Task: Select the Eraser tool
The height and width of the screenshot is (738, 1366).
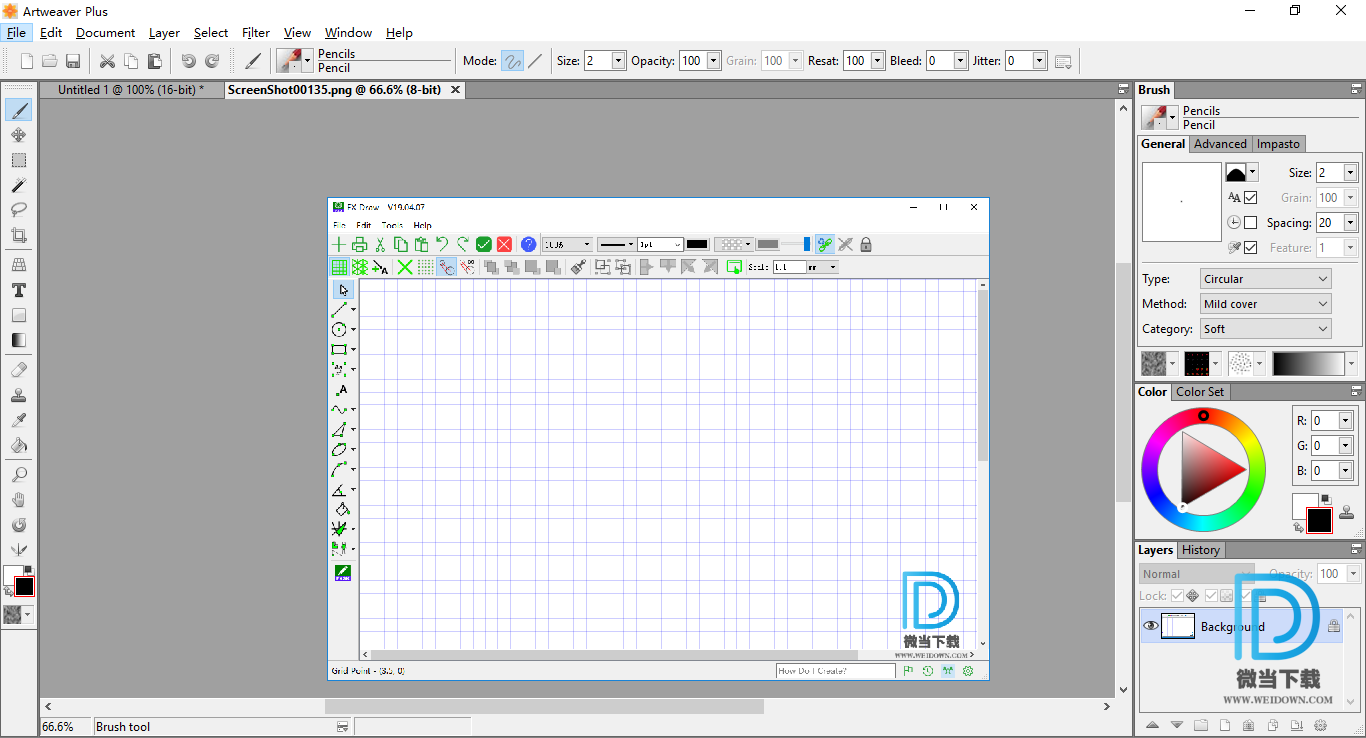Action: [x=18, y=370]
